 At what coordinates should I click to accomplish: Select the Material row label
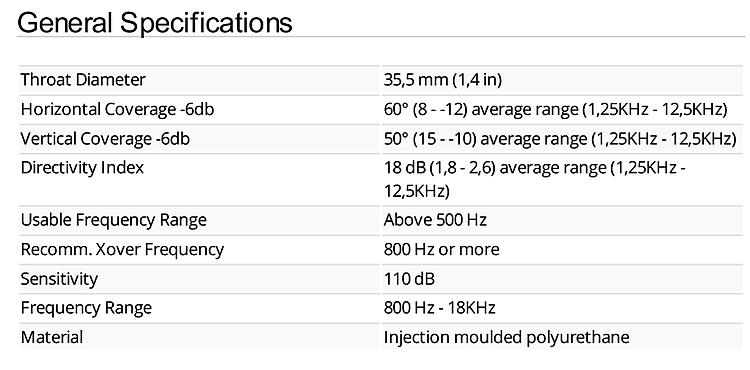click(x=52, y=337)
